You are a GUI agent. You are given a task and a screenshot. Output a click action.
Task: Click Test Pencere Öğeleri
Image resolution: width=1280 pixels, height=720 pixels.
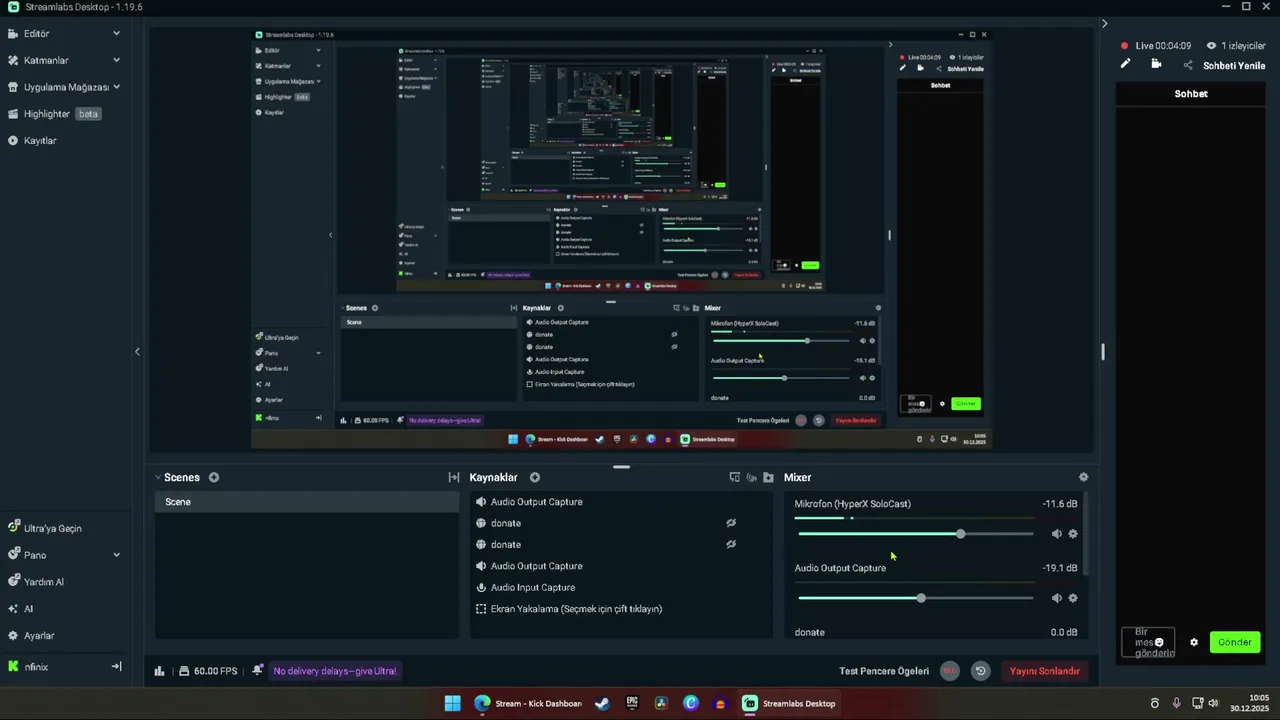click(x=884, y=671)
